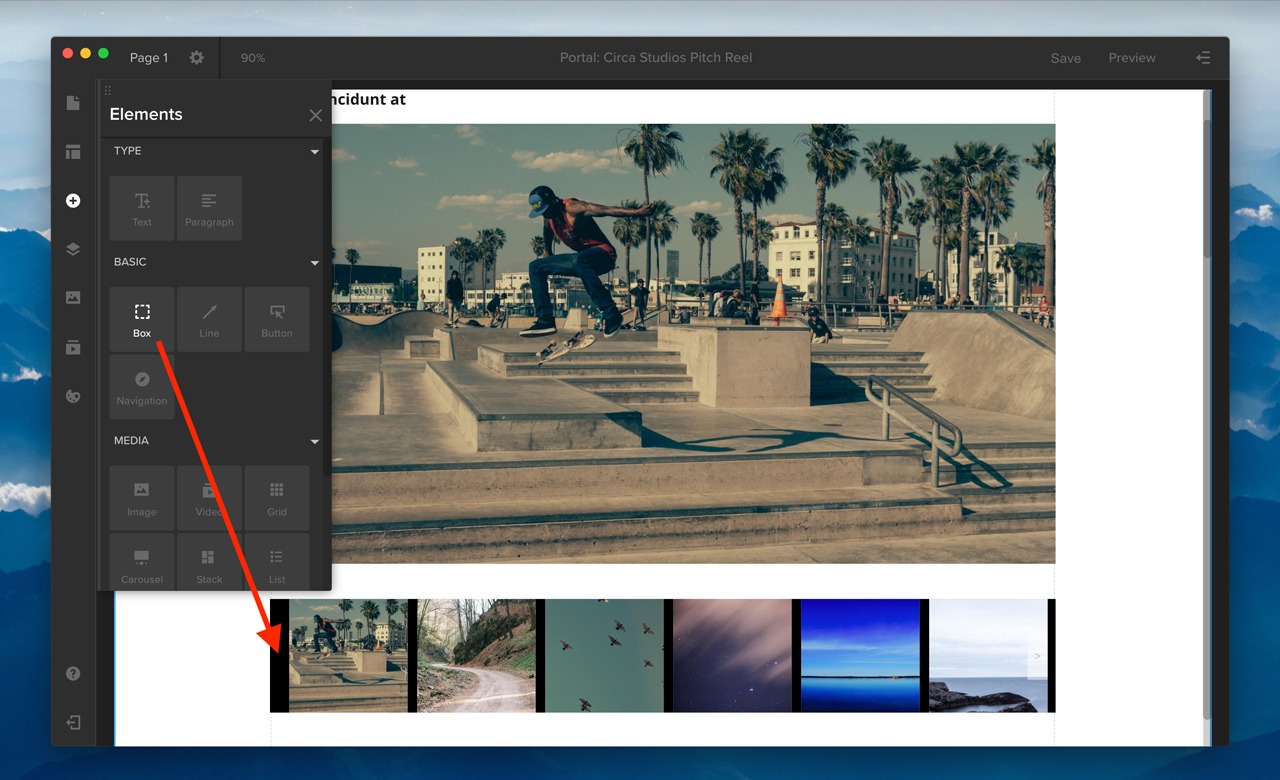Open the video media sidebar icon
1280x780 pixels.
pyautogui.click(x=73, y=347)
